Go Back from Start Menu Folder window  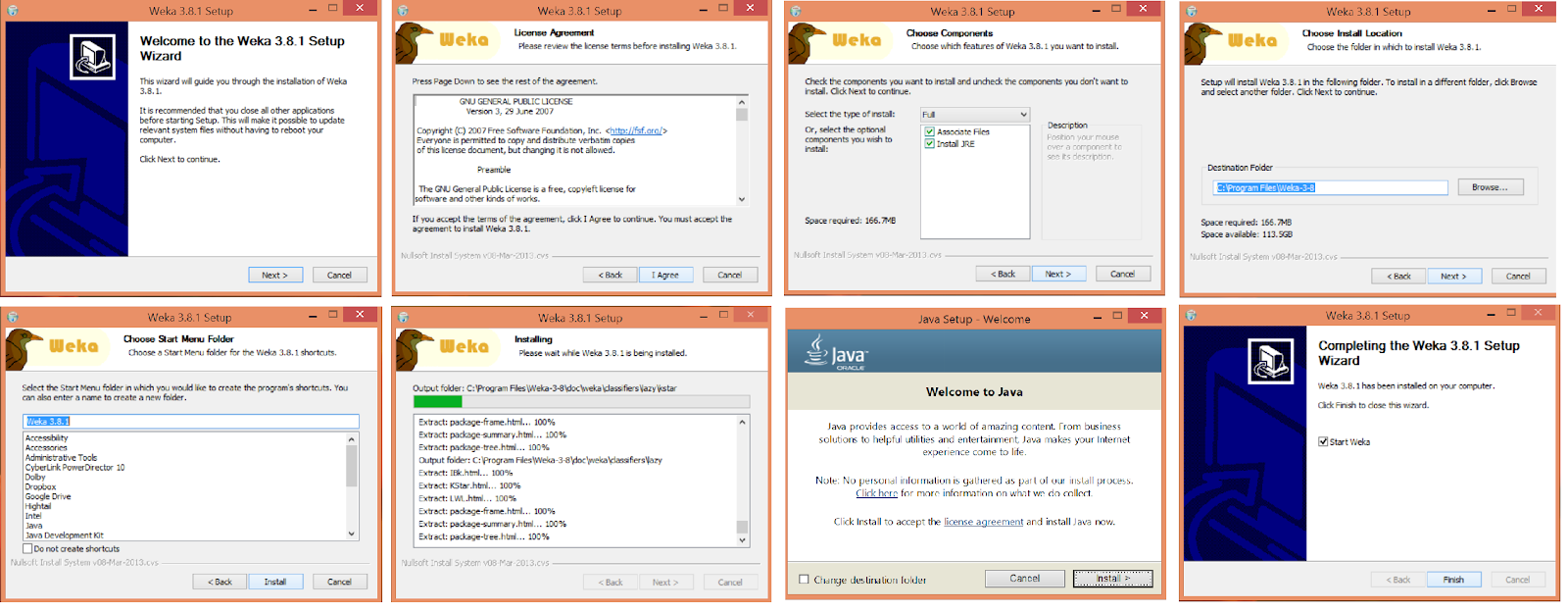coord(220,582)
